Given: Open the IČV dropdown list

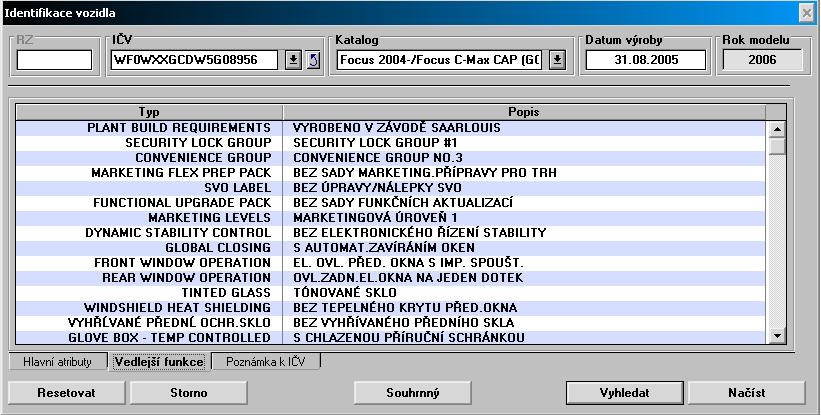Looking at the screenshot, I should [293, 60].
